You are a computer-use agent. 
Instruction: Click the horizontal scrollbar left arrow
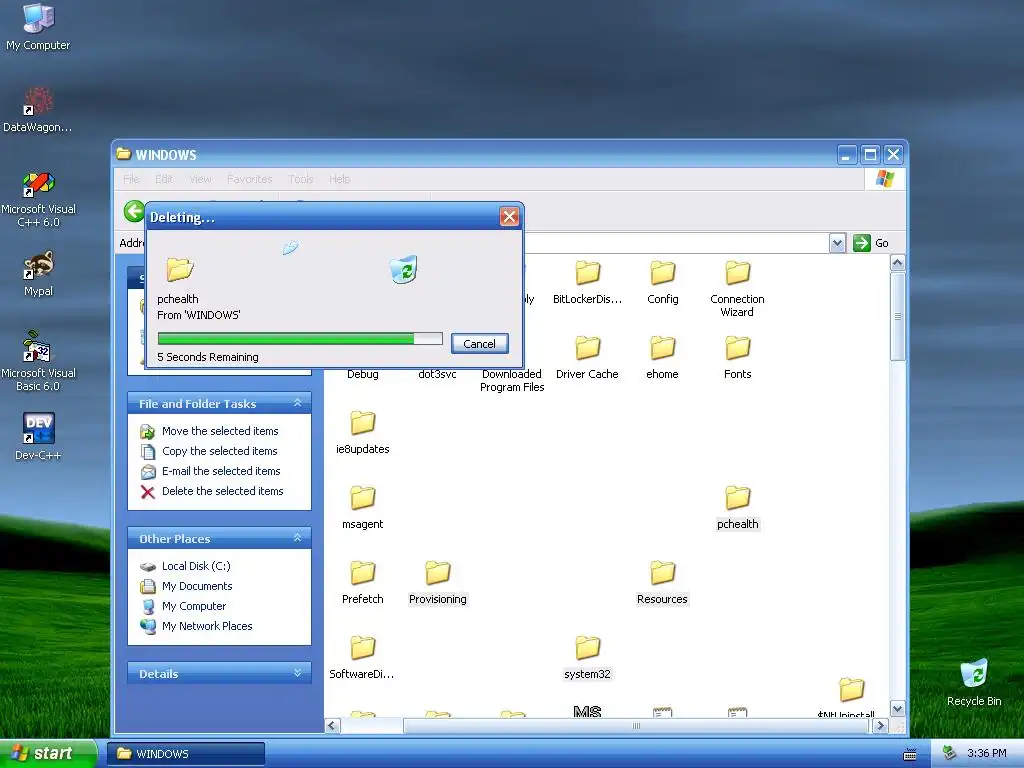(x=332, y=726)
